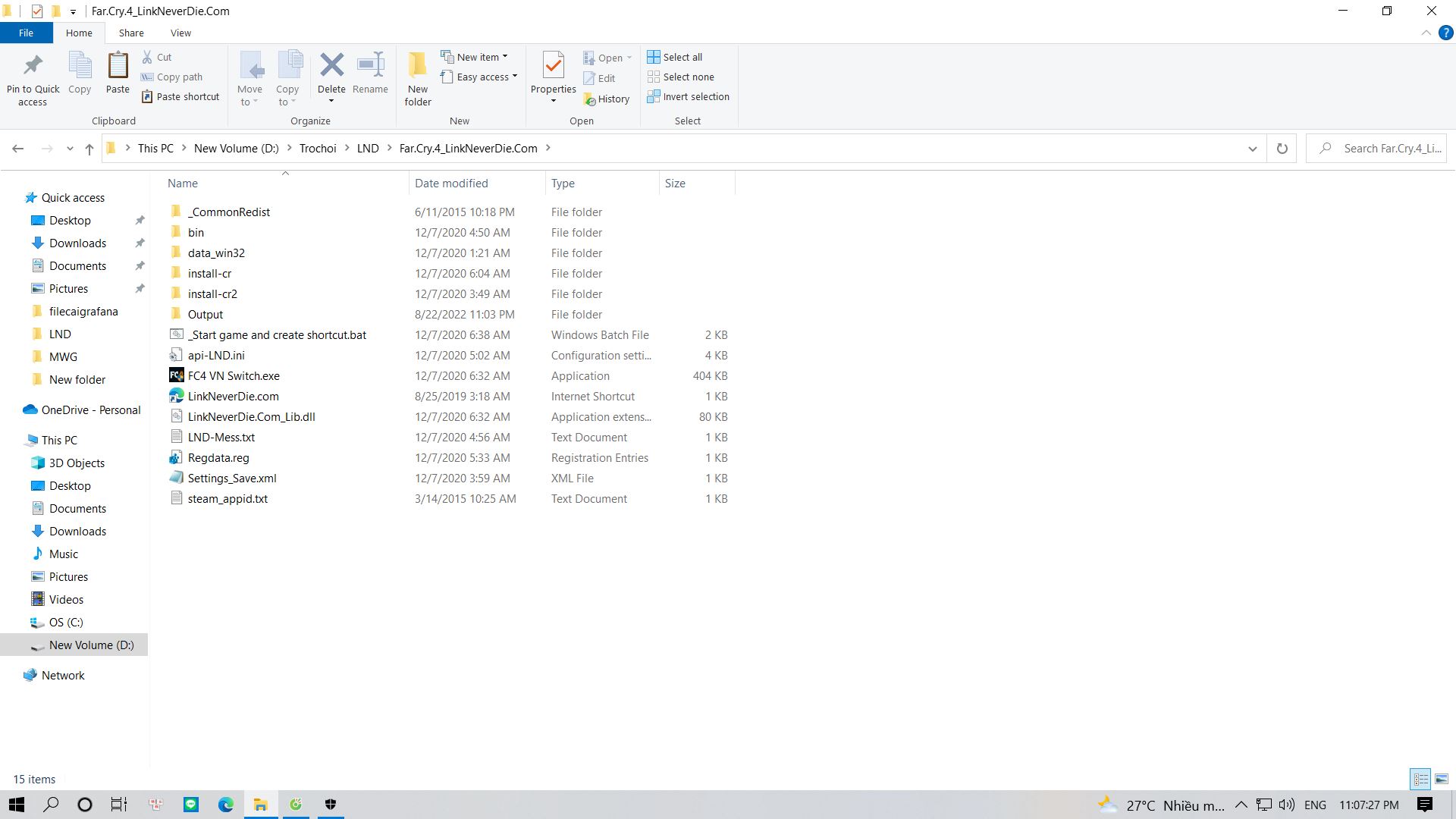Viewport: 1456px width, 819px height.
Task: Open Properties from the ribbon
Action: coord(553,74)
